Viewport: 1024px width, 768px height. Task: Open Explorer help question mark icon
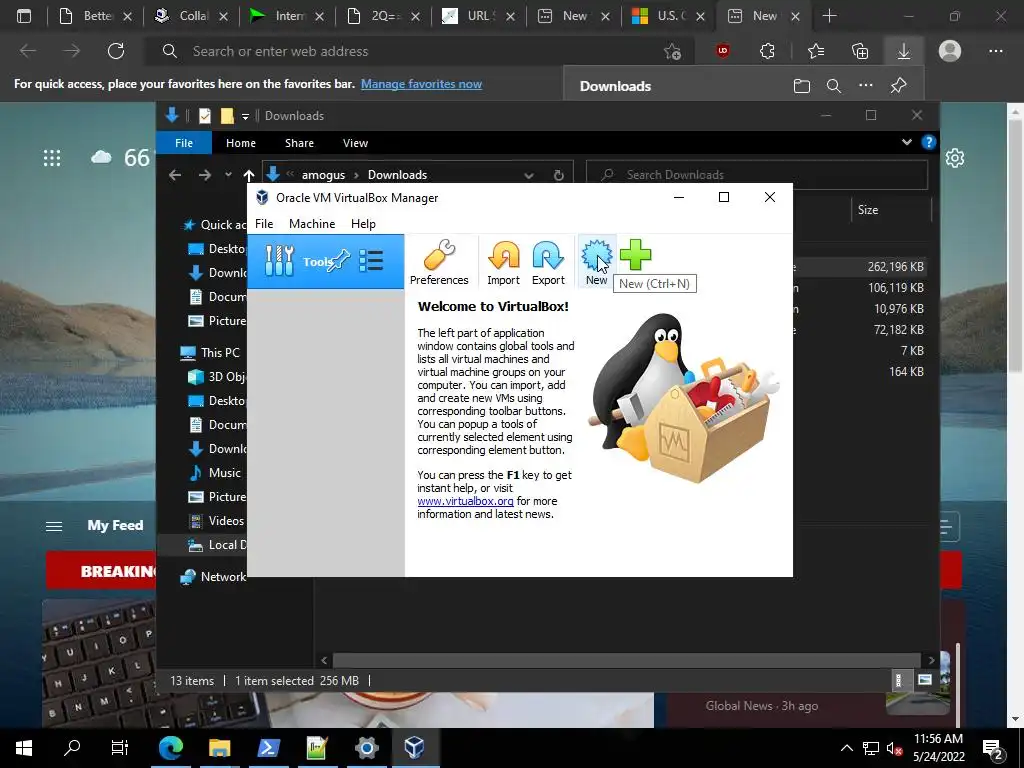[929, 142]
